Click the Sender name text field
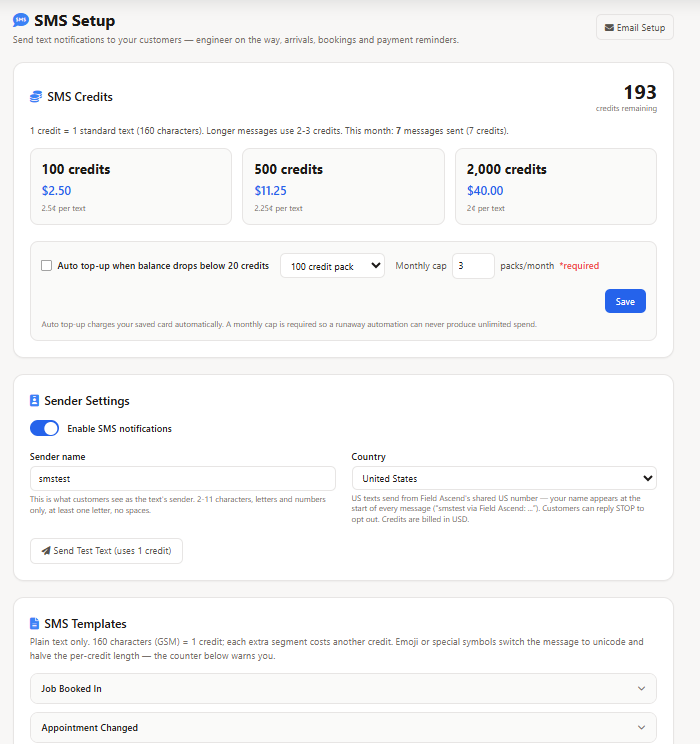The height and width of the screenshot is (744, 700). click(183, 478)
